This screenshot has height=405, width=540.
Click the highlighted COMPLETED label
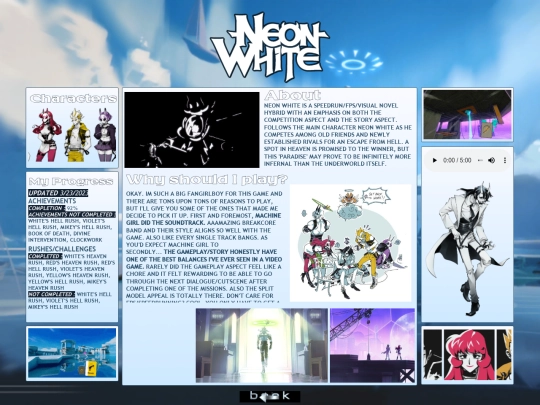pos(45,256)
